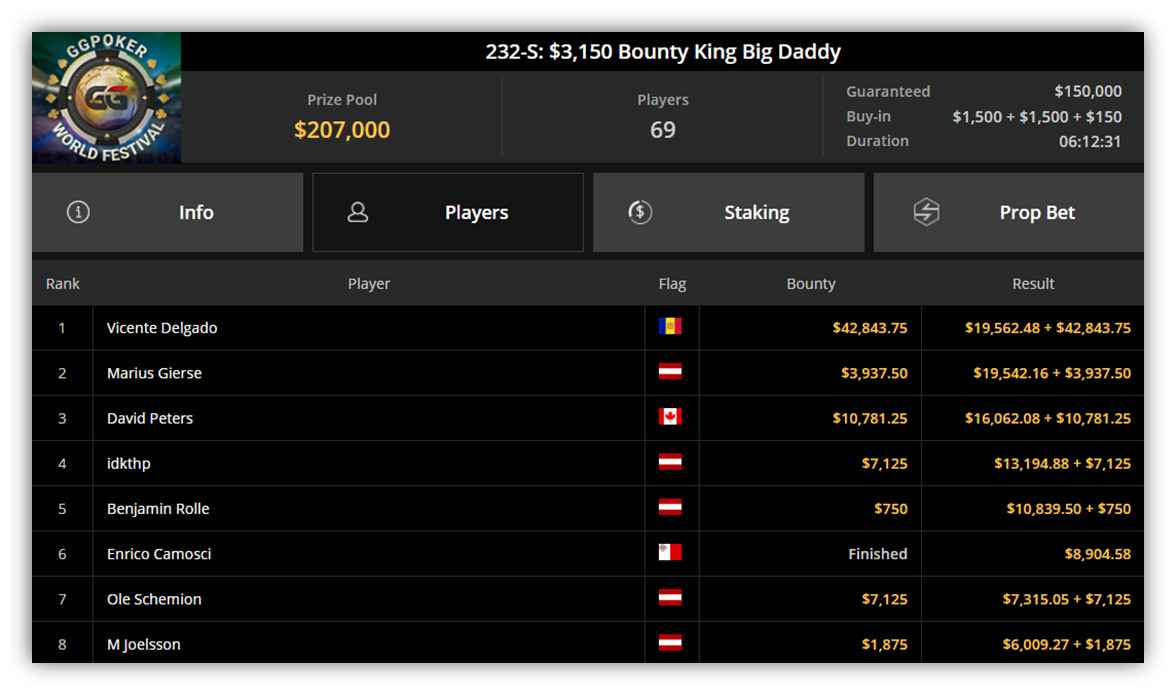This screenshot has width=1176, height=695.
Task: Click the Staking dollar coin icon
Action: 640,212
